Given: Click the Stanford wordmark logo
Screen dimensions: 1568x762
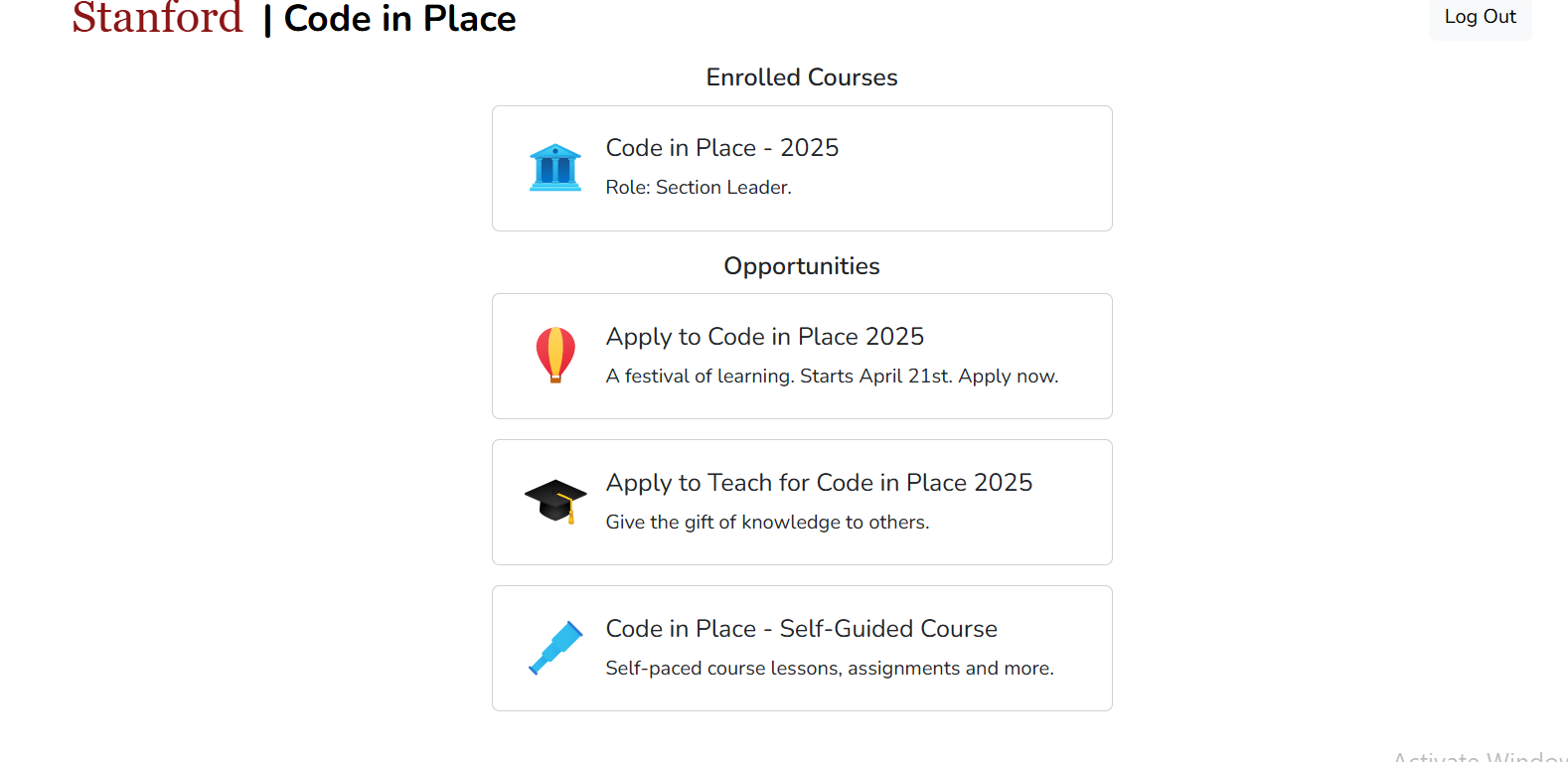Looking at the screenshot, I should pyautogui.click(x=156, y=19).
